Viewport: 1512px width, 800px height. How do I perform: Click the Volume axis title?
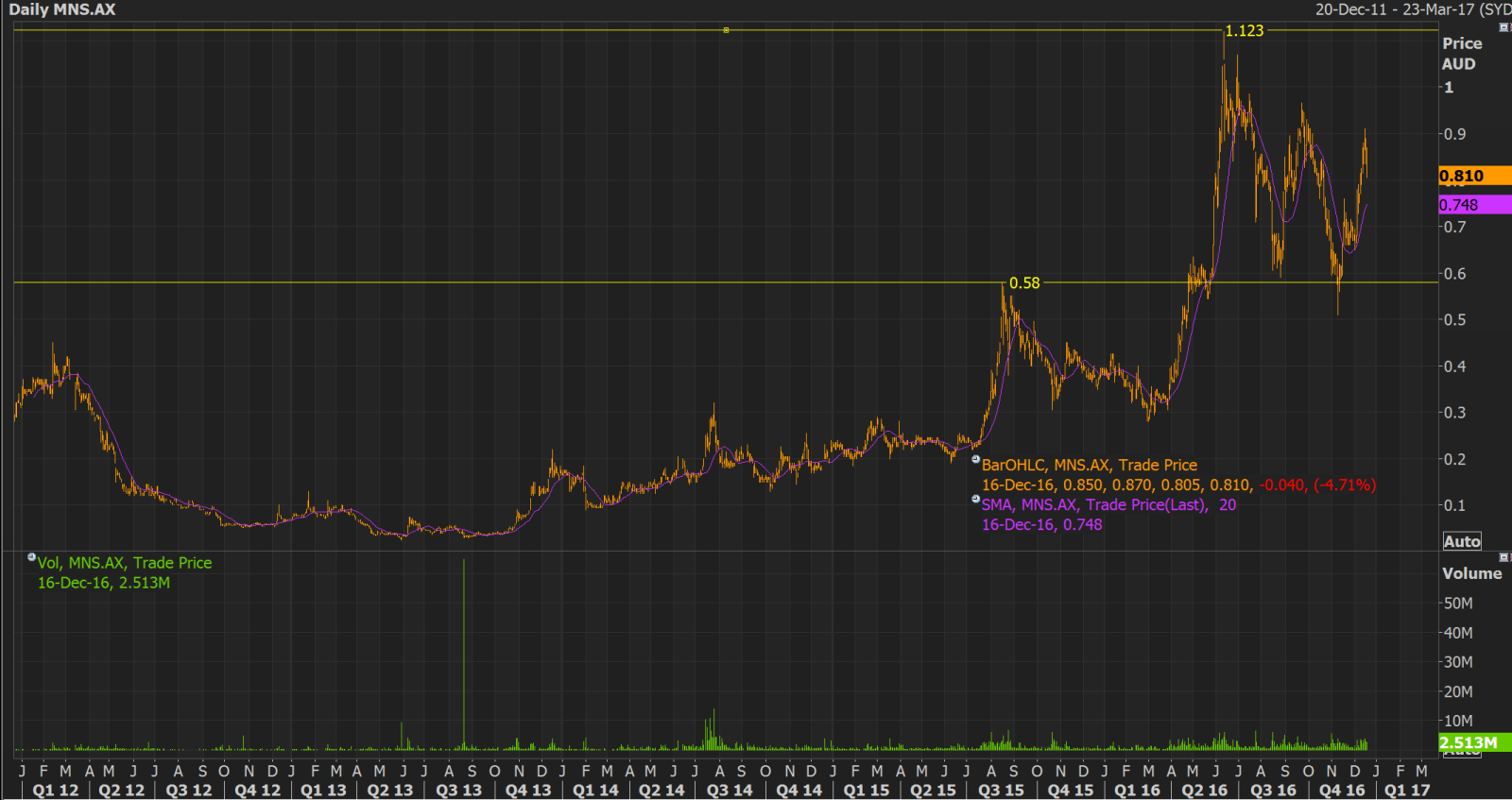click(1471, 573)
